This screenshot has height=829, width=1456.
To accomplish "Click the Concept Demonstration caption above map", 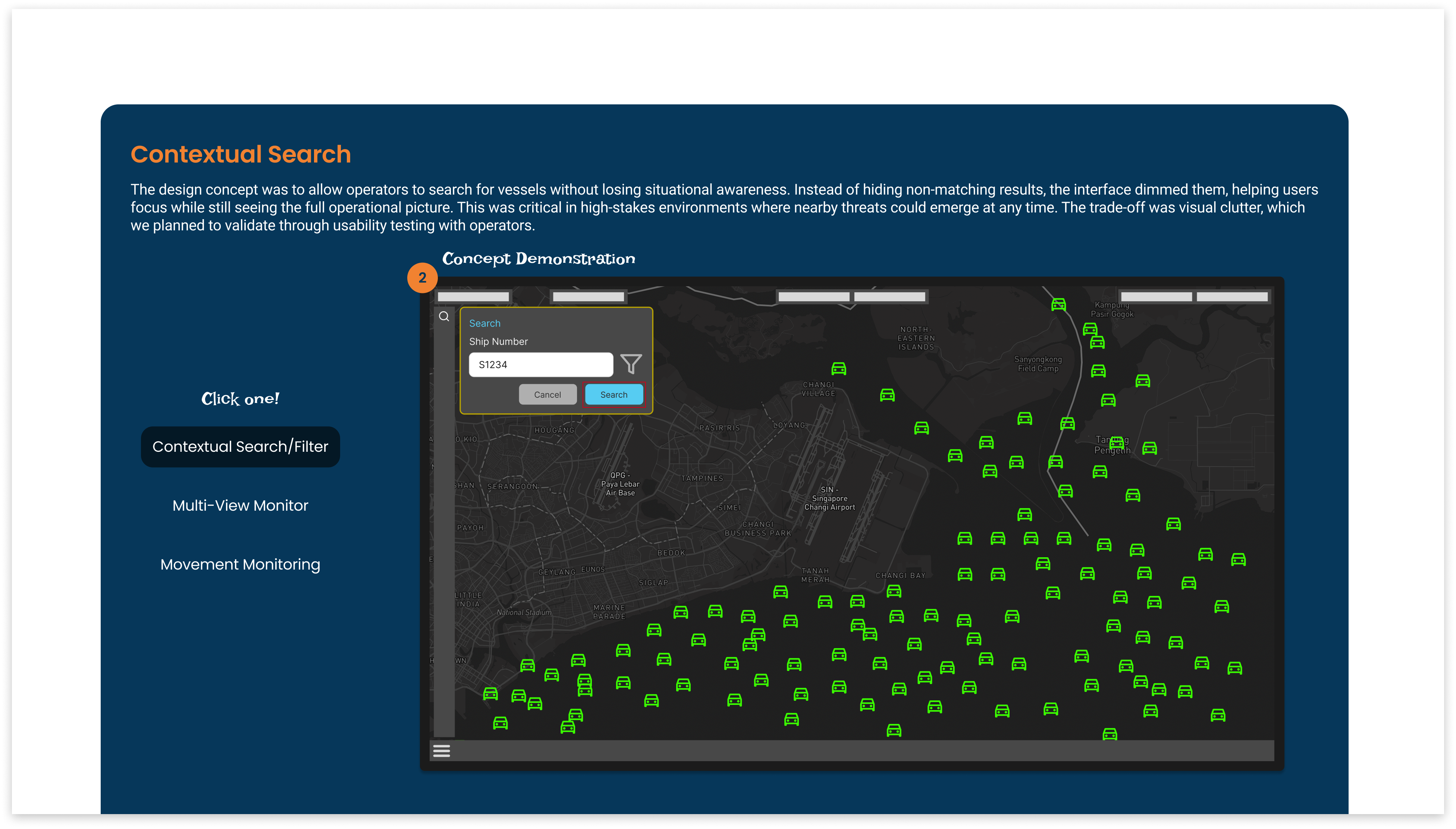I will 538,259.
